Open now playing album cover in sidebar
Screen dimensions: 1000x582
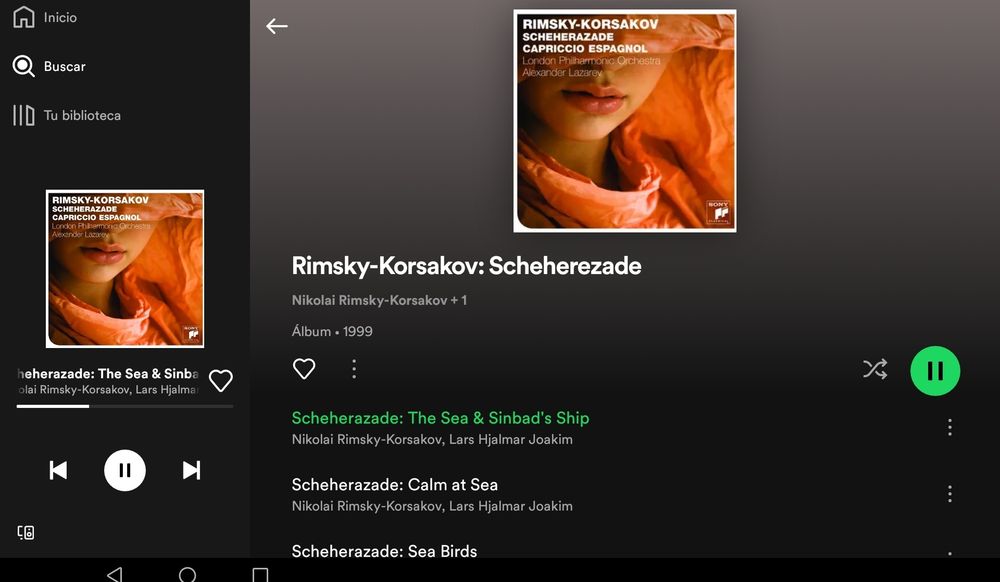coord(125,268)
